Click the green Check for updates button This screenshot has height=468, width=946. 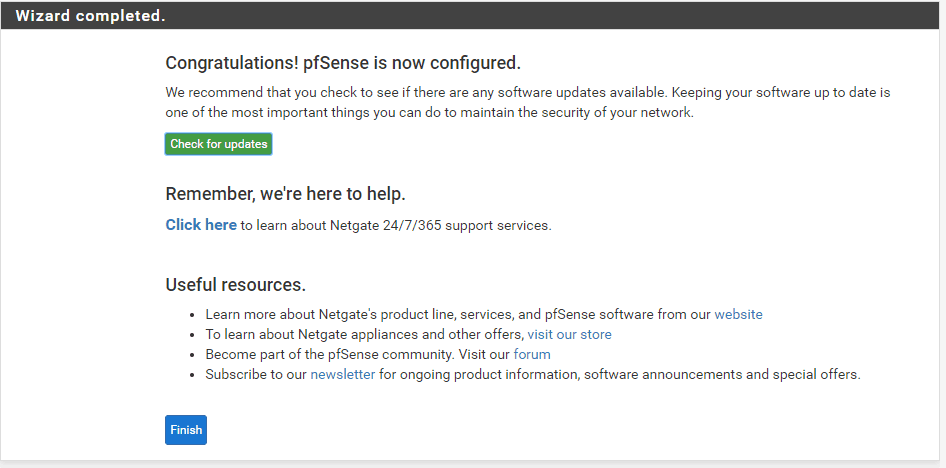point(218,144)
